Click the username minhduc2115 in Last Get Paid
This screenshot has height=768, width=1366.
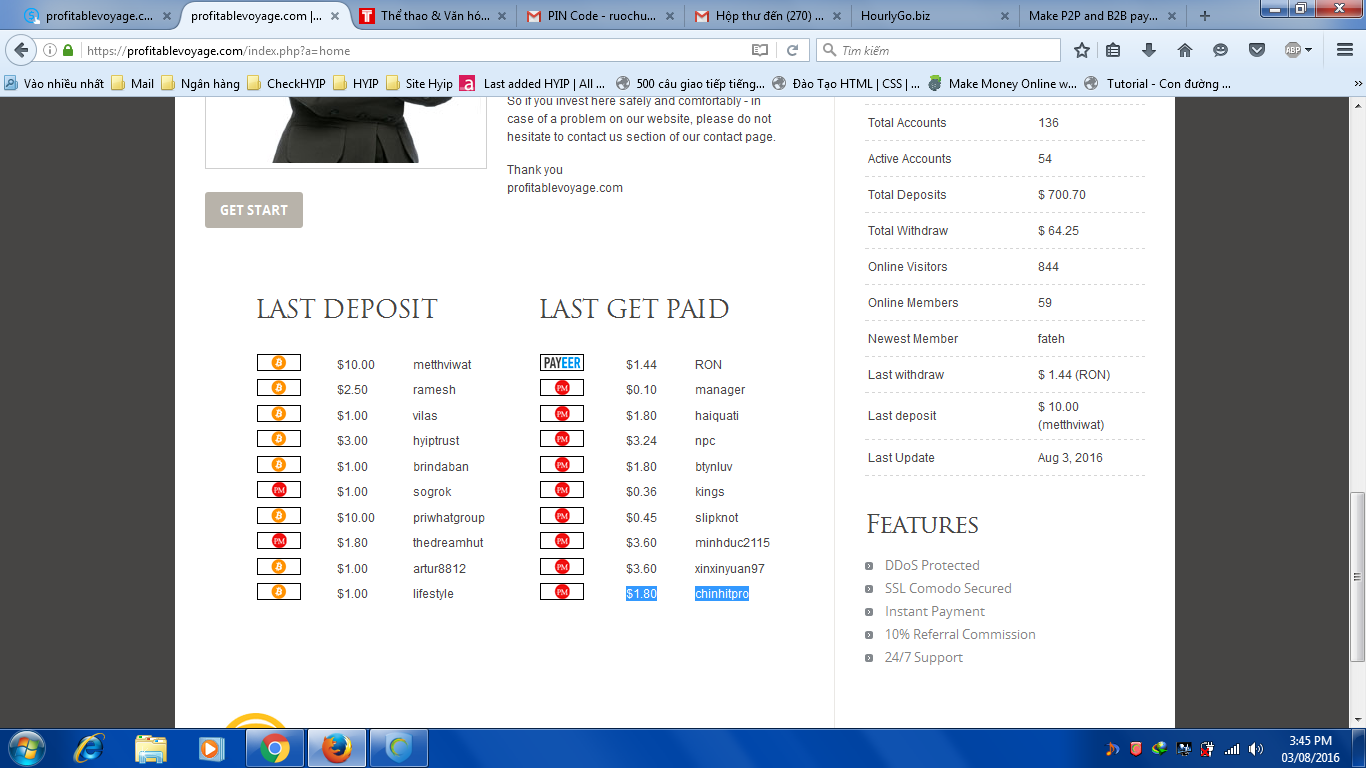(x=732, y=543)
